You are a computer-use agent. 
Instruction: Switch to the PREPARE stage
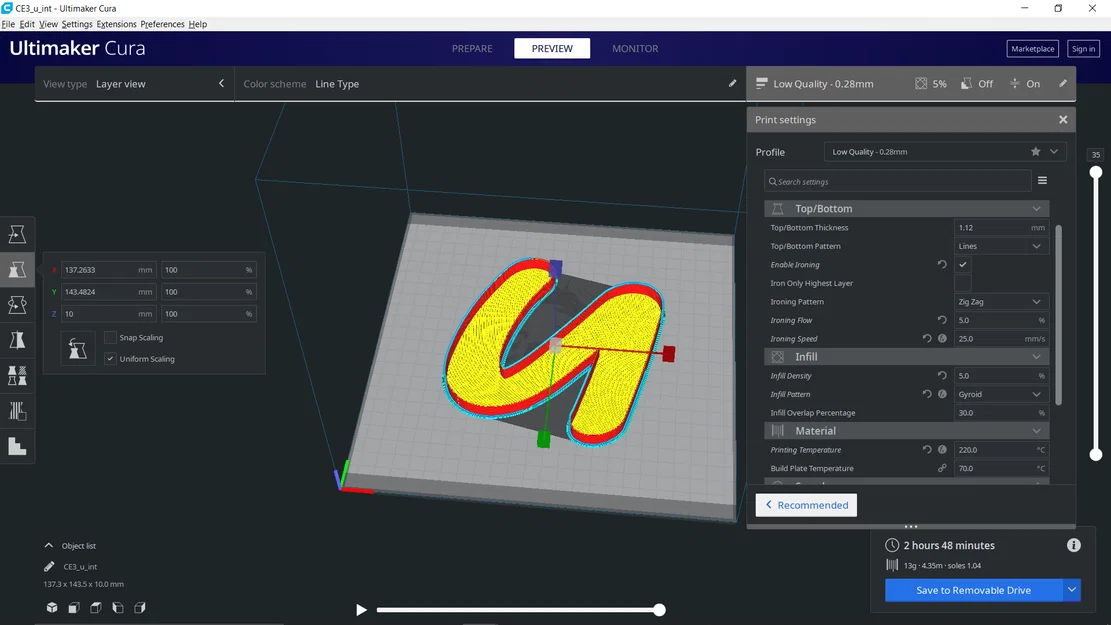coord(472,48)
